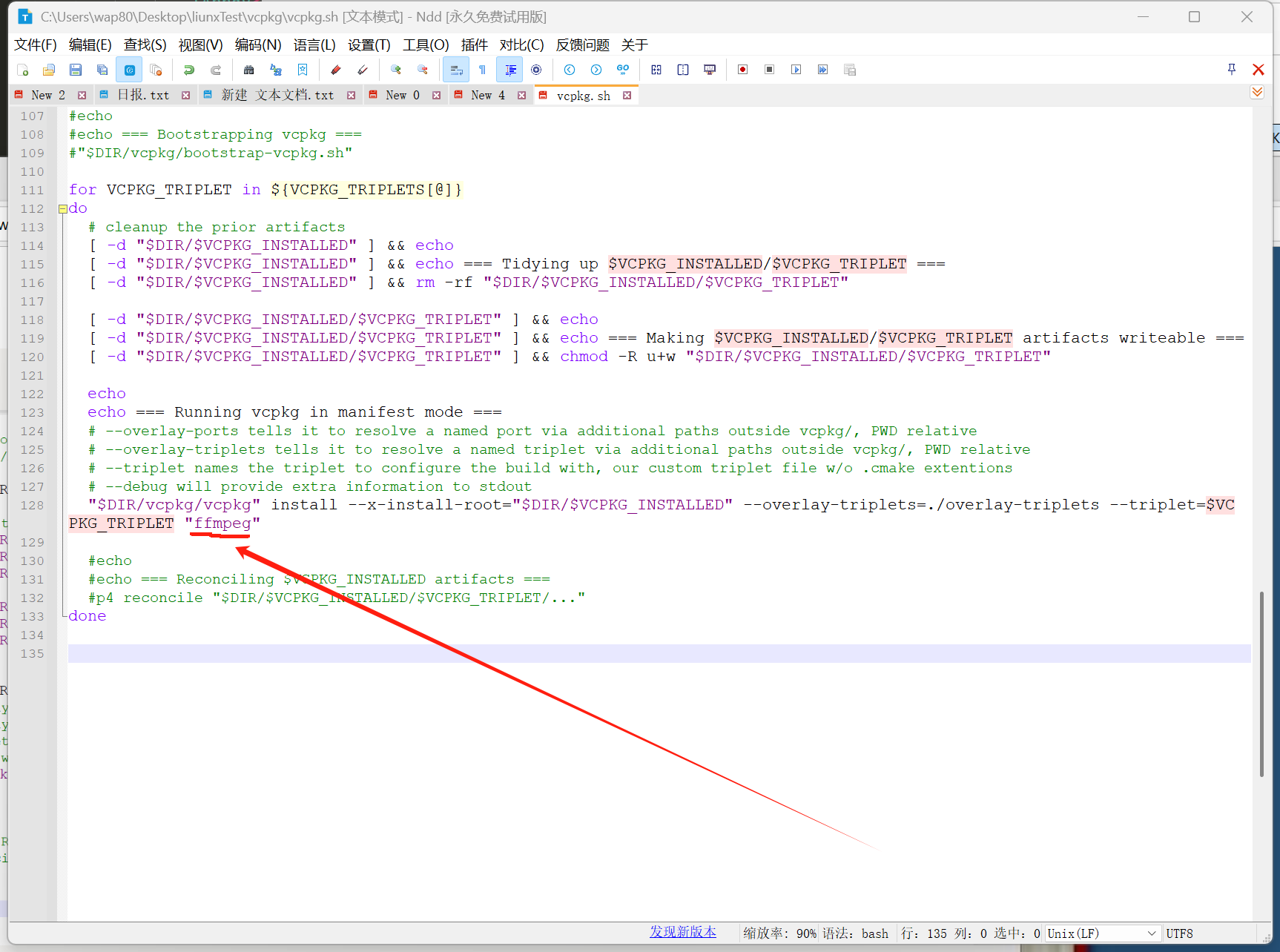Expand the tab list double-chevron button
Viewport: 1280px width, 952px height.
1257,92
